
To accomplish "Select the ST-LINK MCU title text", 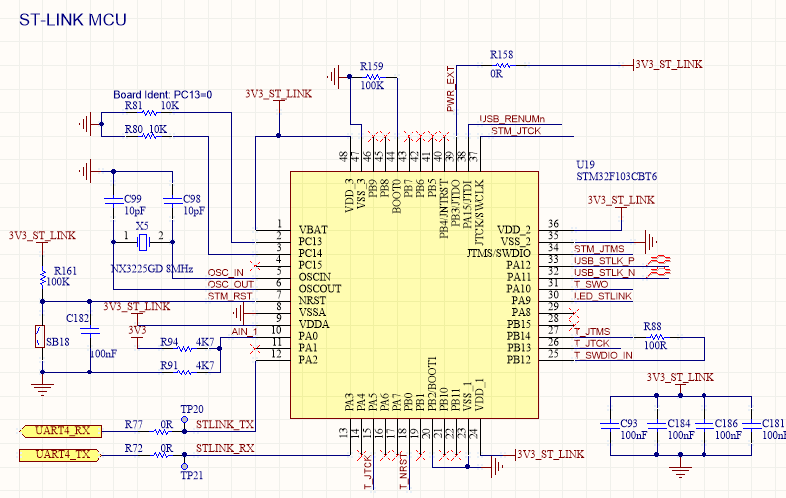I will coord(73,20).
